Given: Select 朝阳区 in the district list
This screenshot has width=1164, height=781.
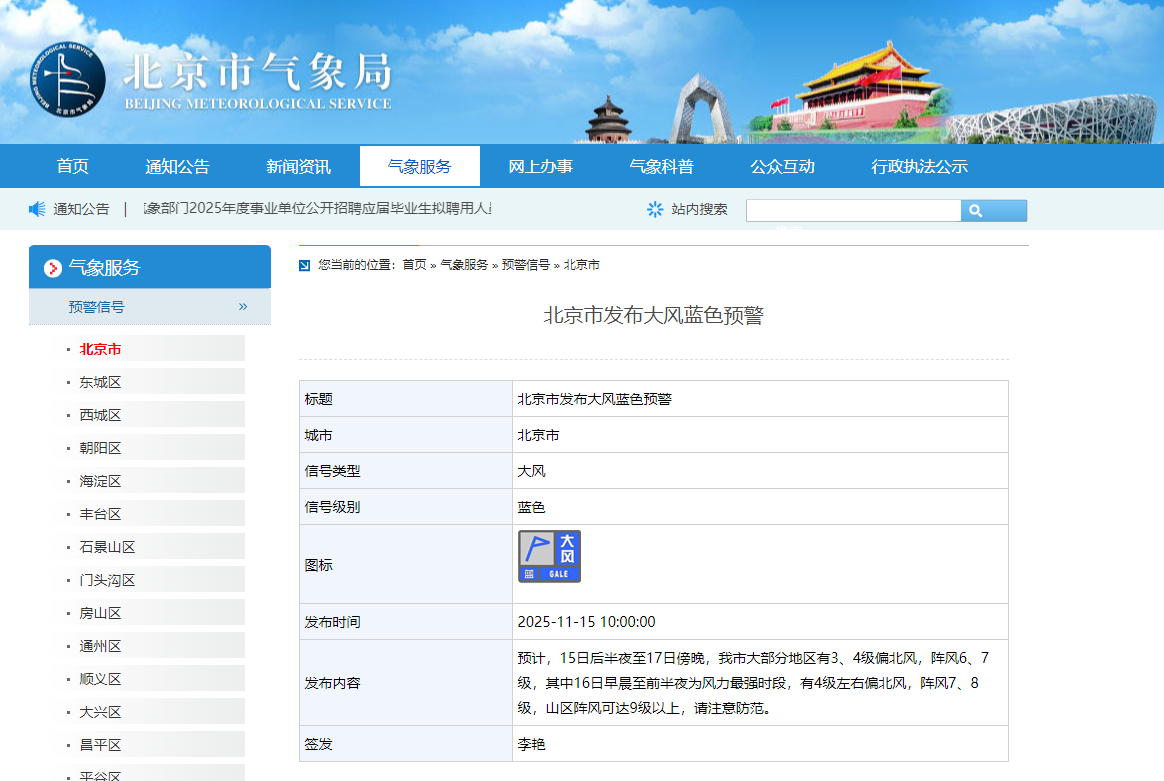Looking at the screenshot, I should tap(100, 448).
